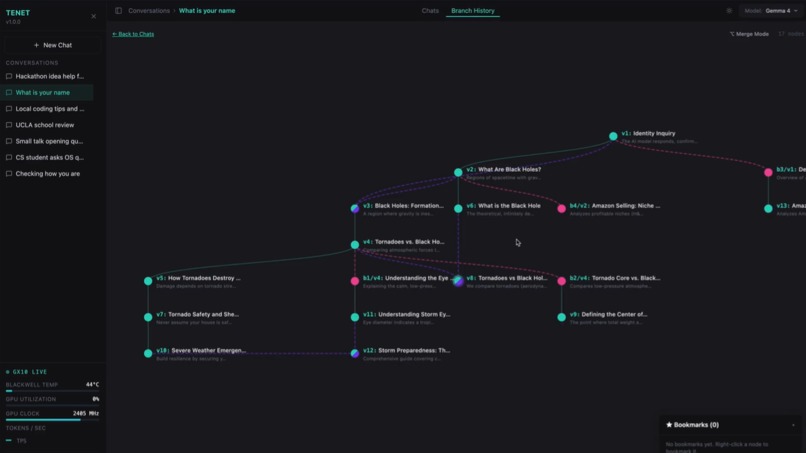
Task: Select 'What is your name' conversation
Action: [46, 93]
